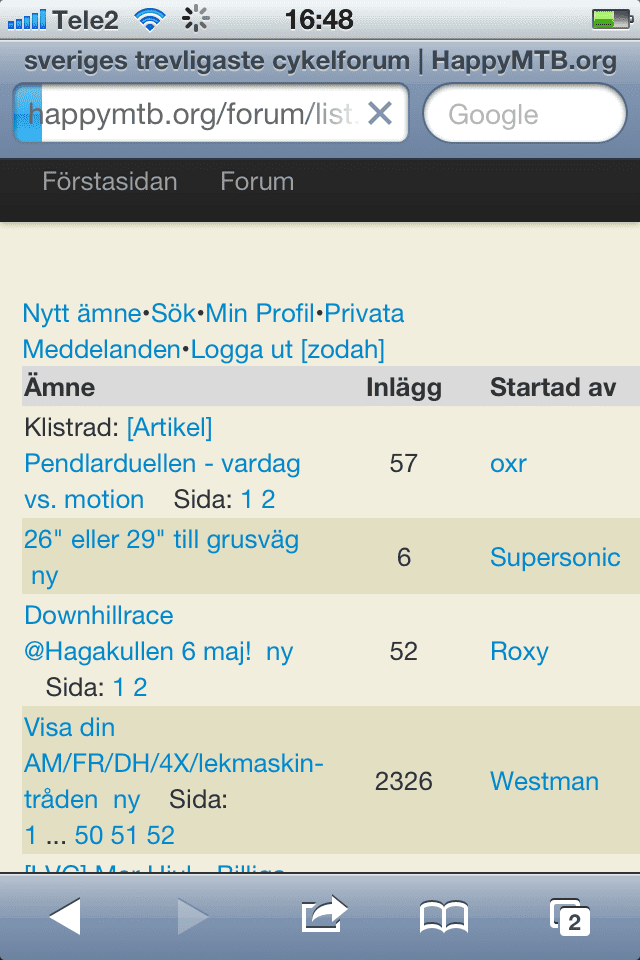View Westman's profile link

pos(544,781)
